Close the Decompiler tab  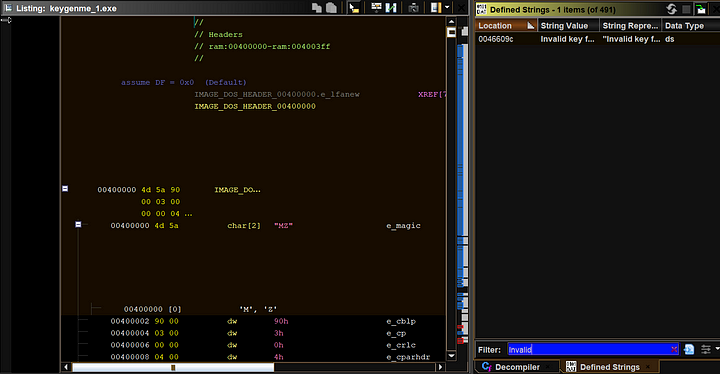click(548, 367)
